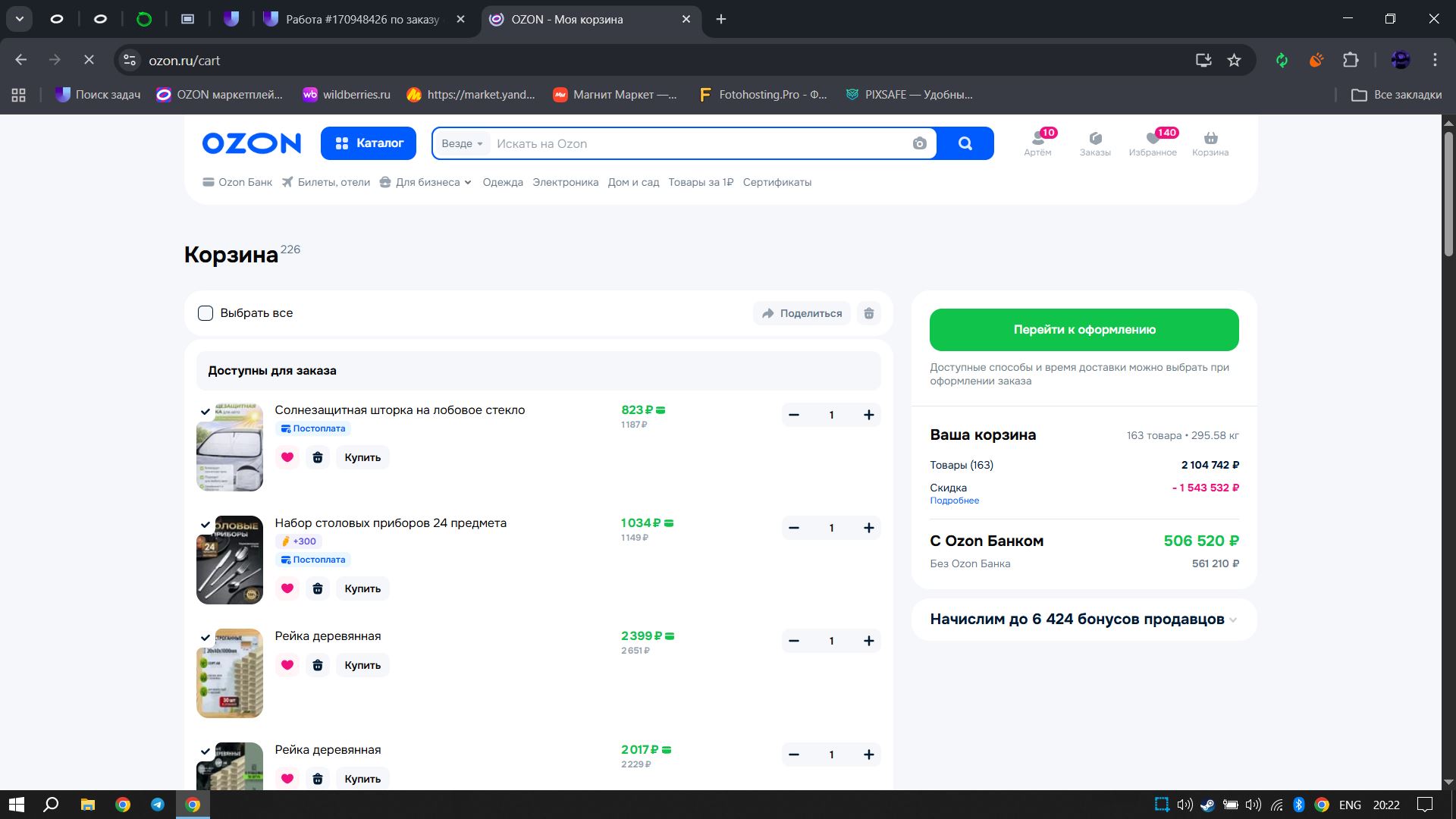Click the camera image search icon
Viewport: 1456px width, 819px height.
[919, 144]
